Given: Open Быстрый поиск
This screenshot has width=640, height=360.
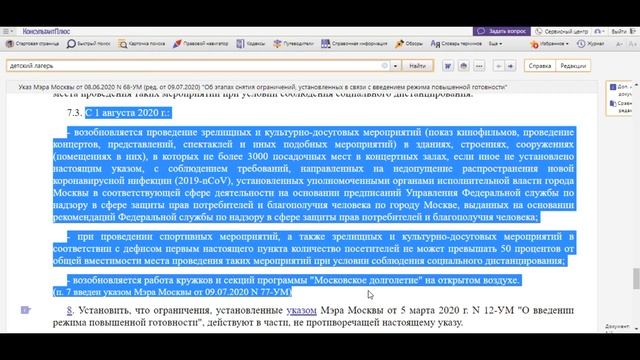Looking at the screenshot, I should (89, 44).
